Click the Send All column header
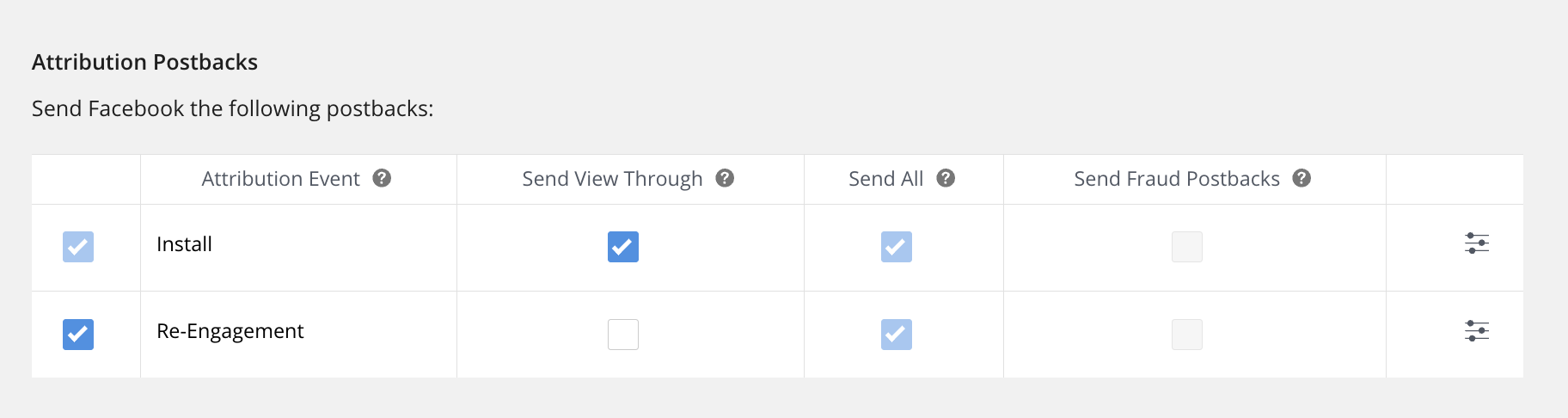This screenshot has height=418, width=1568. pyautogui.click(x=885, y=179)
